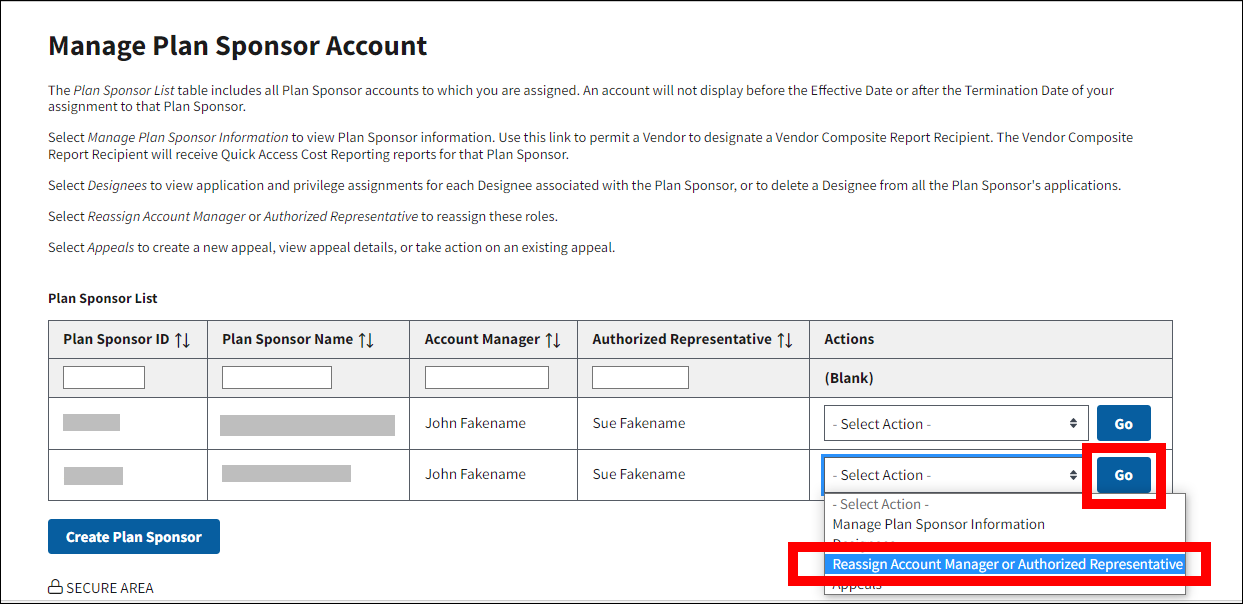
Task: Sort by Authorized Representative using arrows icon
Action: pos(785,340)
